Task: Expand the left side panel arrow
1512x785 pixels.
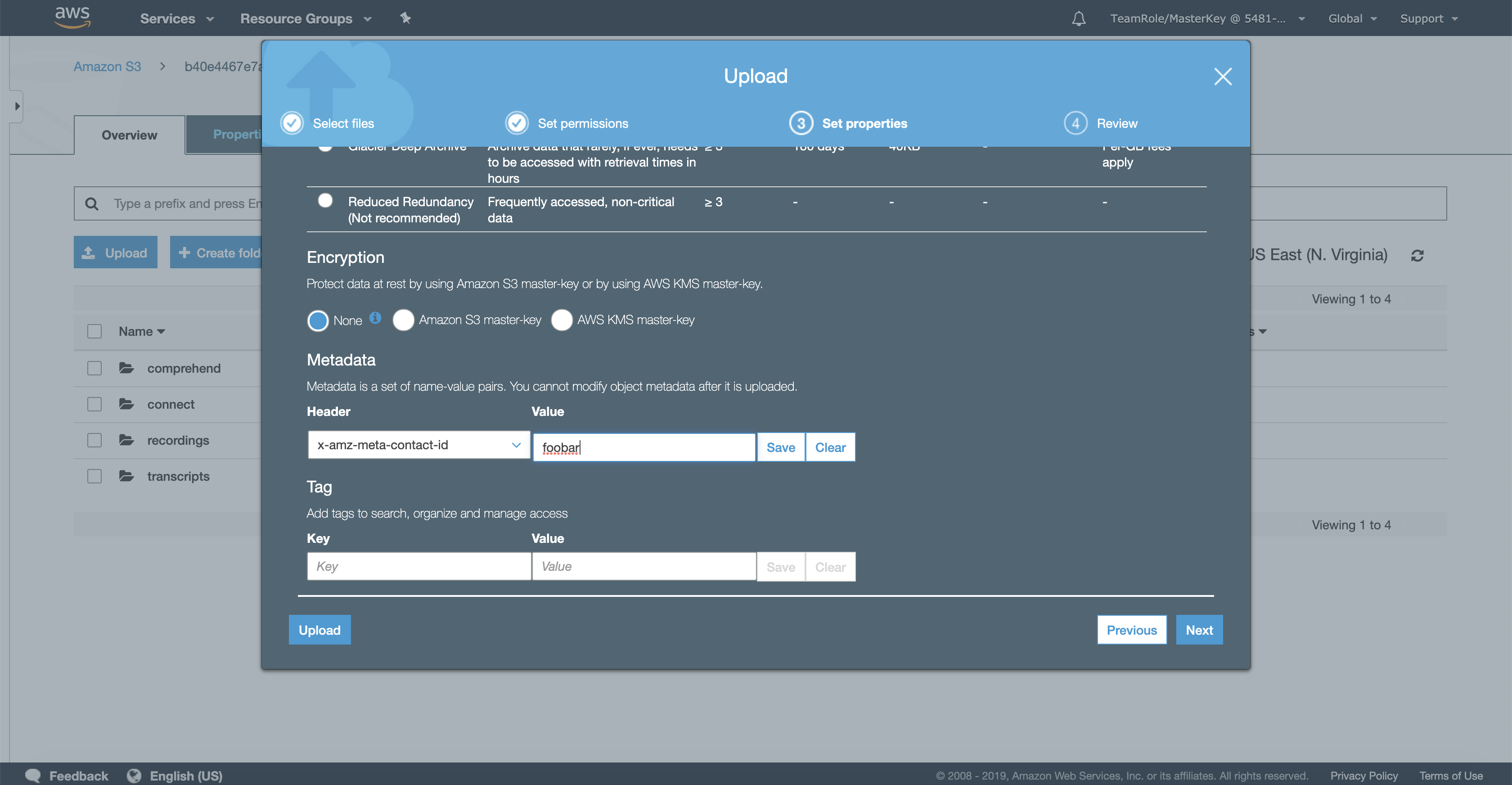Action: pos(17,106)
